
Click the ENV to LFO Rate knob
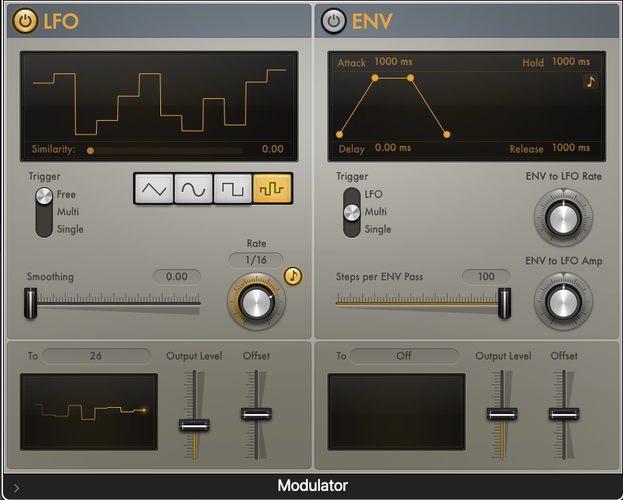point(563,218)
